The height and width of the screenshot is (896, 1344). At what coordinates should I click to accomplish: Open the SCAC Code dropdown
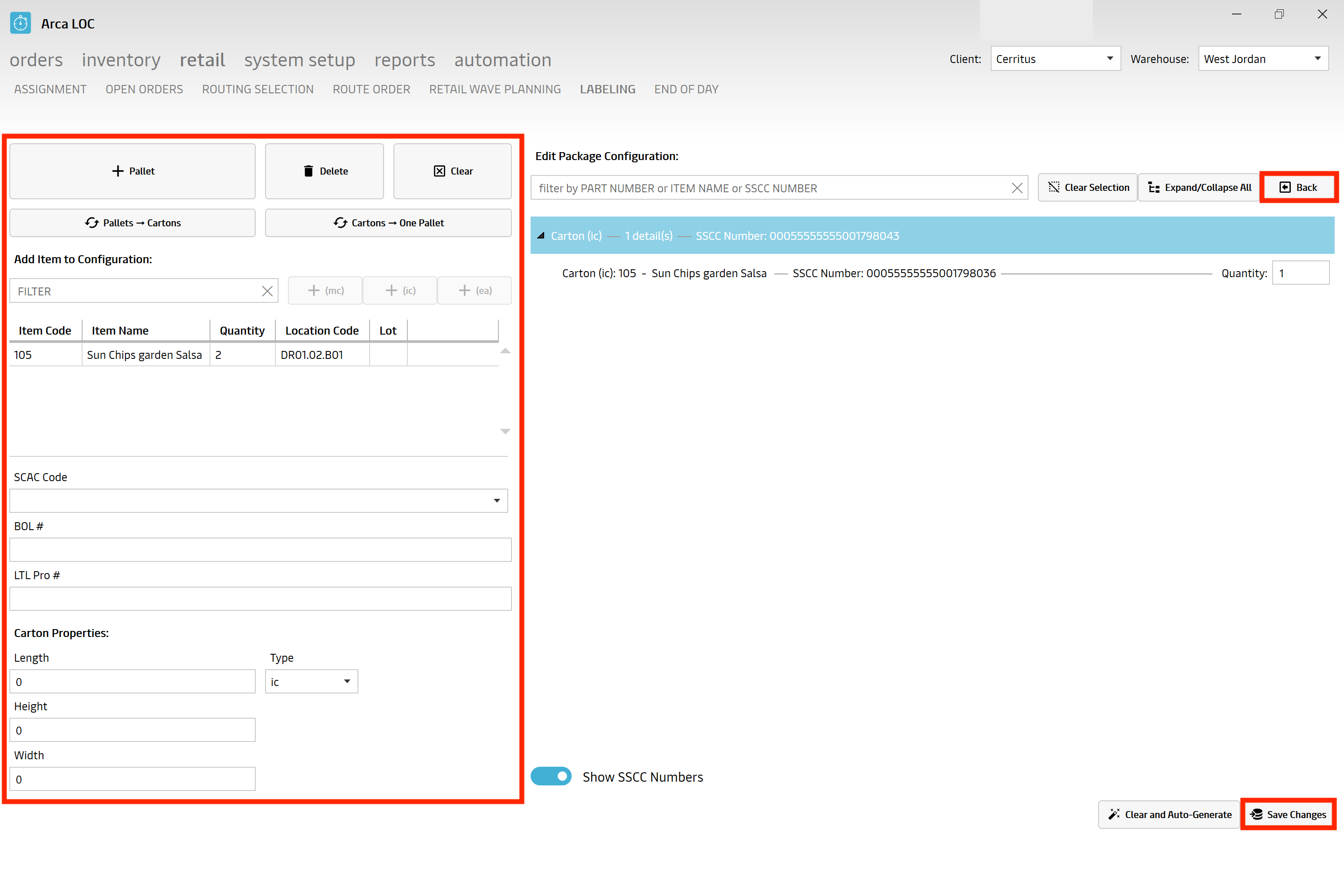click(x=258, y=501)
